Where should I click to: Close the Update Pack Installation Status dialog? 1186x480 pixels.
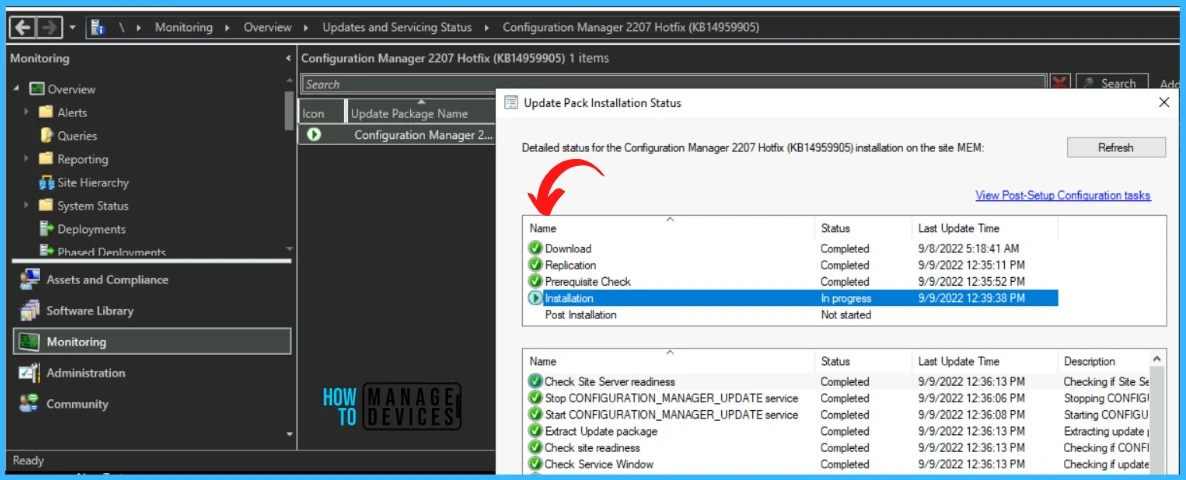(1164, 103)
